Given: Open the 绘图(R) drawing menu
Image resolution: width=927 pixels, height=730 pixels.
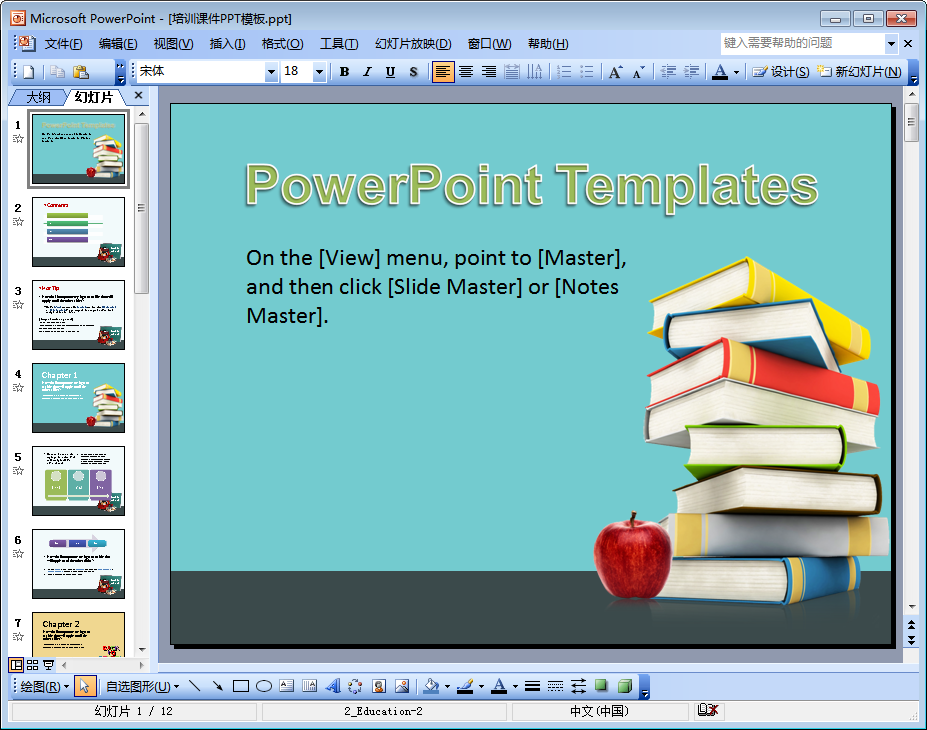Looking at the screenshot, I should (x=44, y=686).
